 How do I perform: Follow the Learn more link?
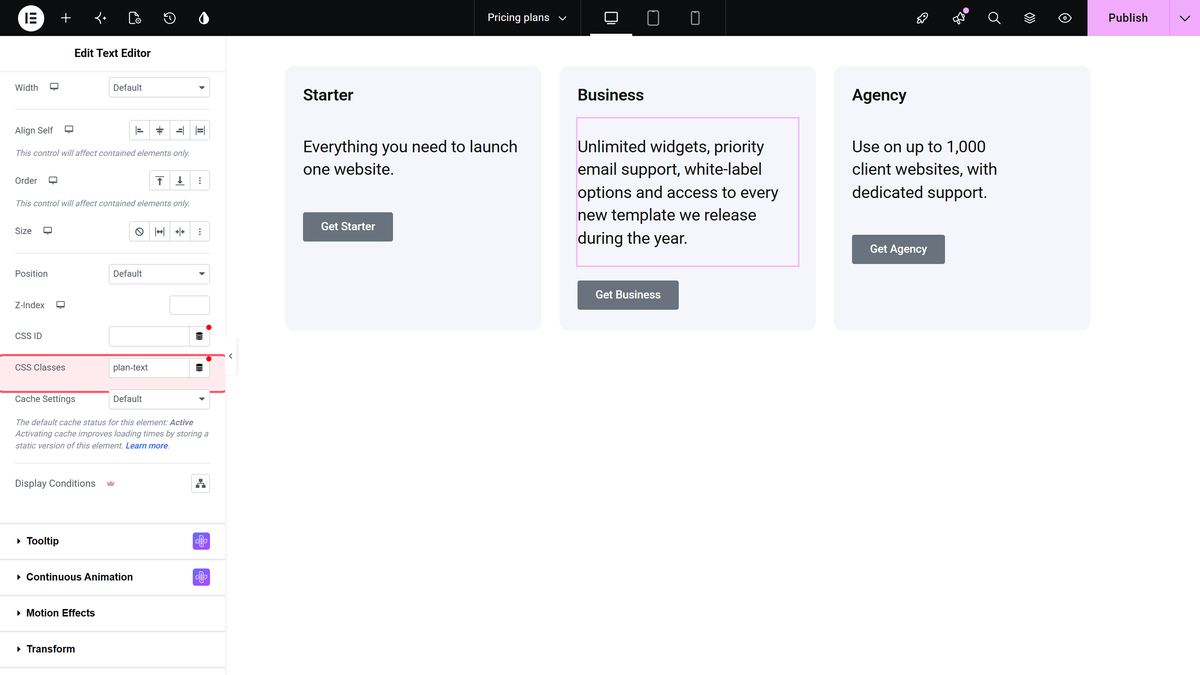(x=147, y=446)
